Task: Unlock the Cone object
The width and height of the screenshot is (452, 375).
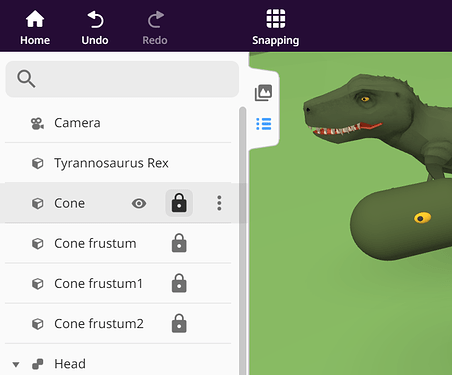Action: [179, 203]
